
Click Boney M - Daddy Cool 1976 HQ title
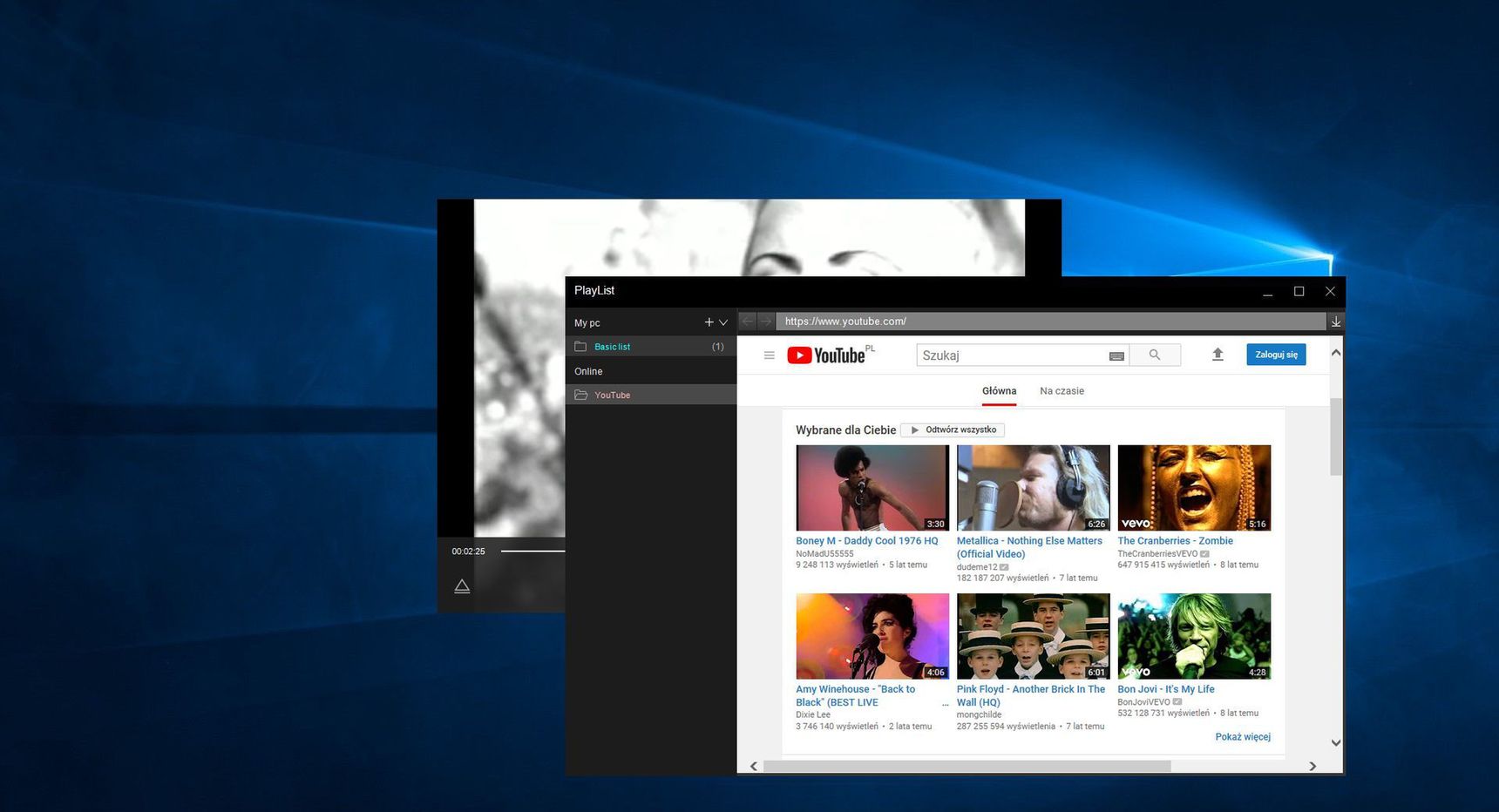tap(867, 541)
